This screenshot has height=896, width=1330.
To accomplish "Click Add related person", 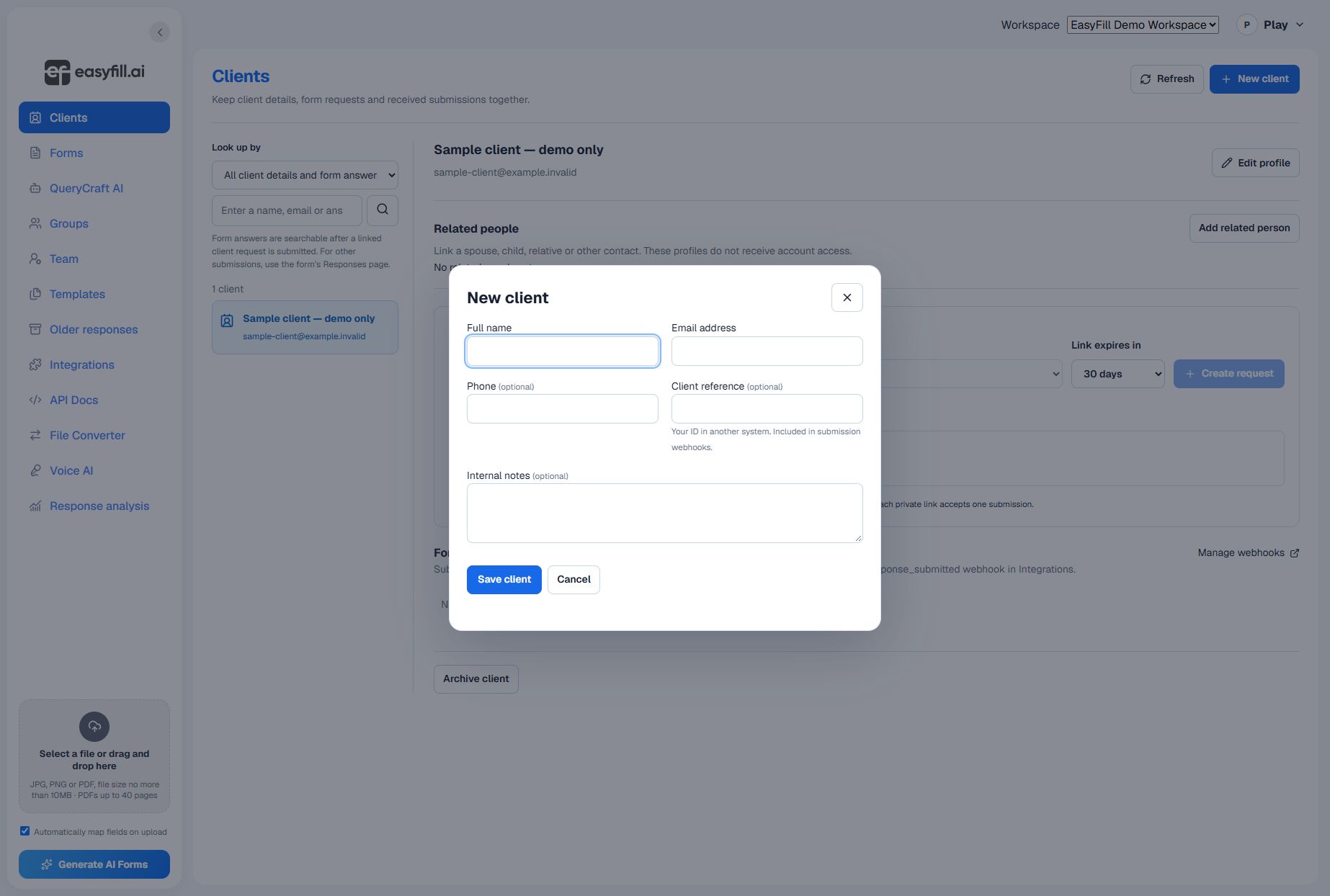I will [x=1244, y=228].
